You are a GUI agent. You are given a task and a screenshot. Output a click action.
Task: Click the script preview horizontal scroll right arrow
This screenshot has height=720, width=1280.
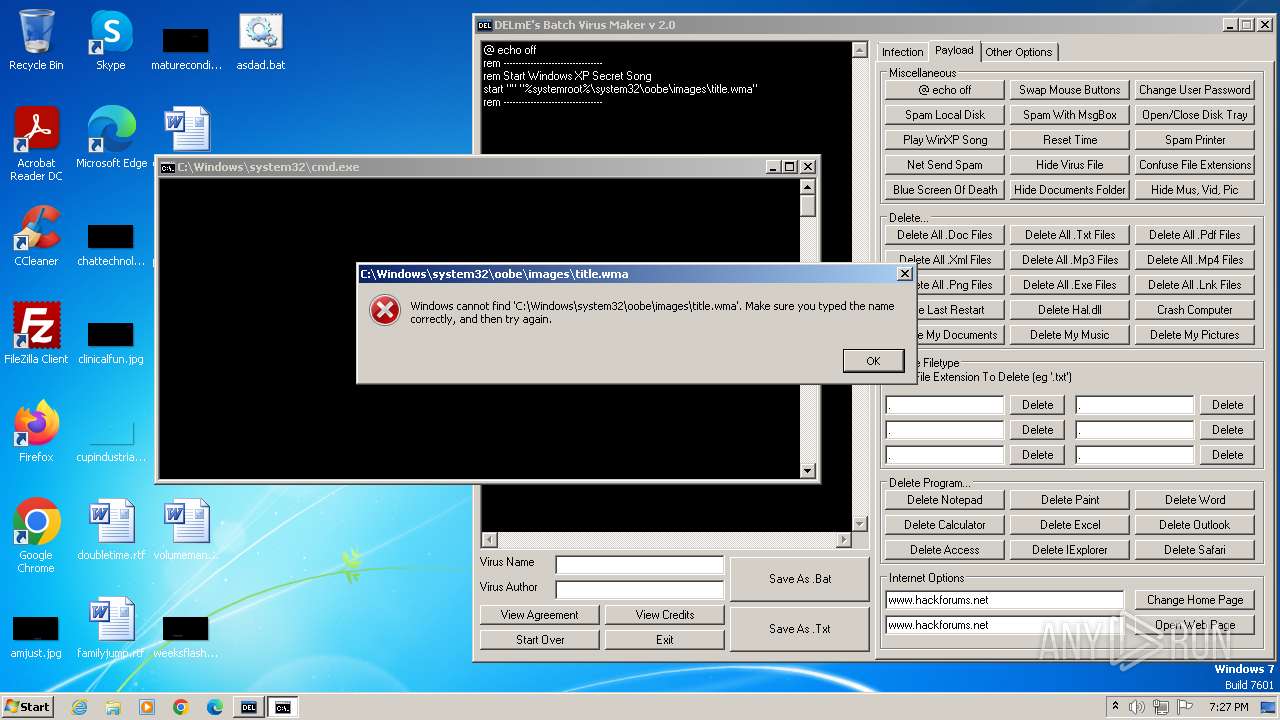tap(843, 540)
